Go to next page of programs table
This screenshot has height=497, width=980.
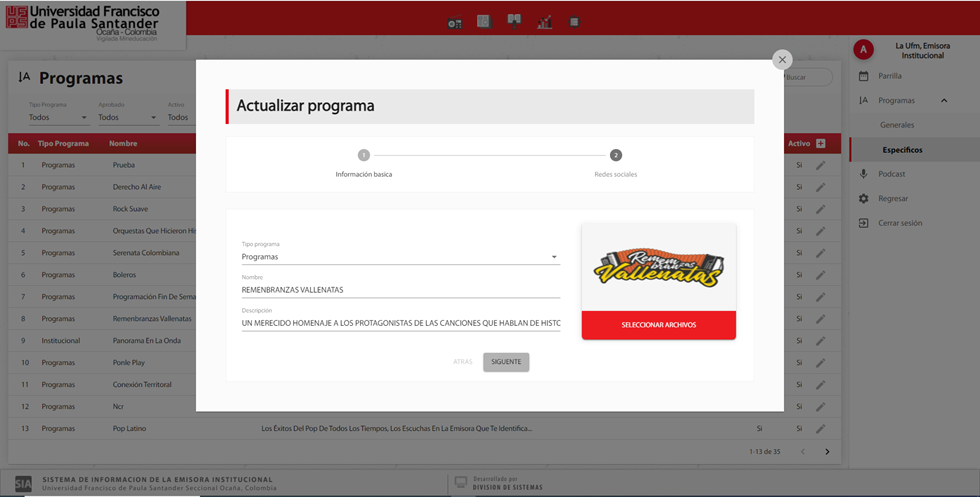click(827, 452)
